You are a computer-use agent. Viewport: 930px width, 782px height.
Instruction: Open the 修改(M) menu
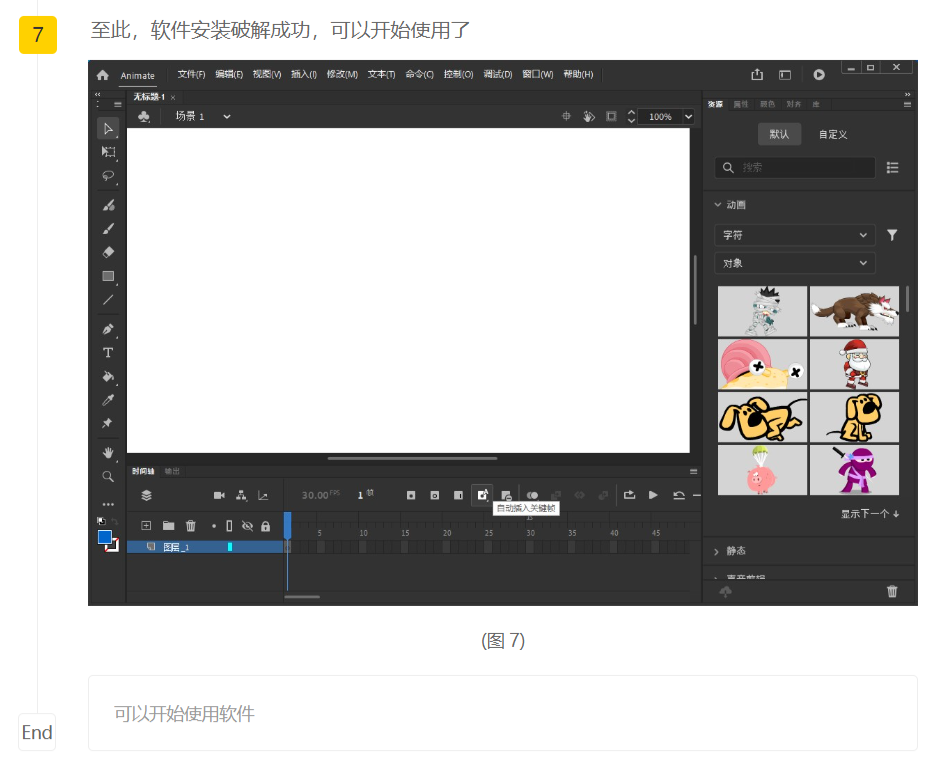coord(342,75)
